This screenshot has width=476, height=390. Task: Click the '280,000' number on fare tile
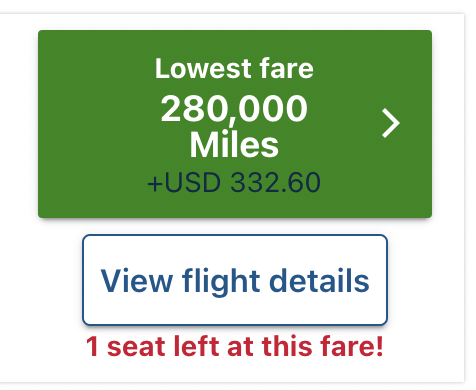pos(234,108)
